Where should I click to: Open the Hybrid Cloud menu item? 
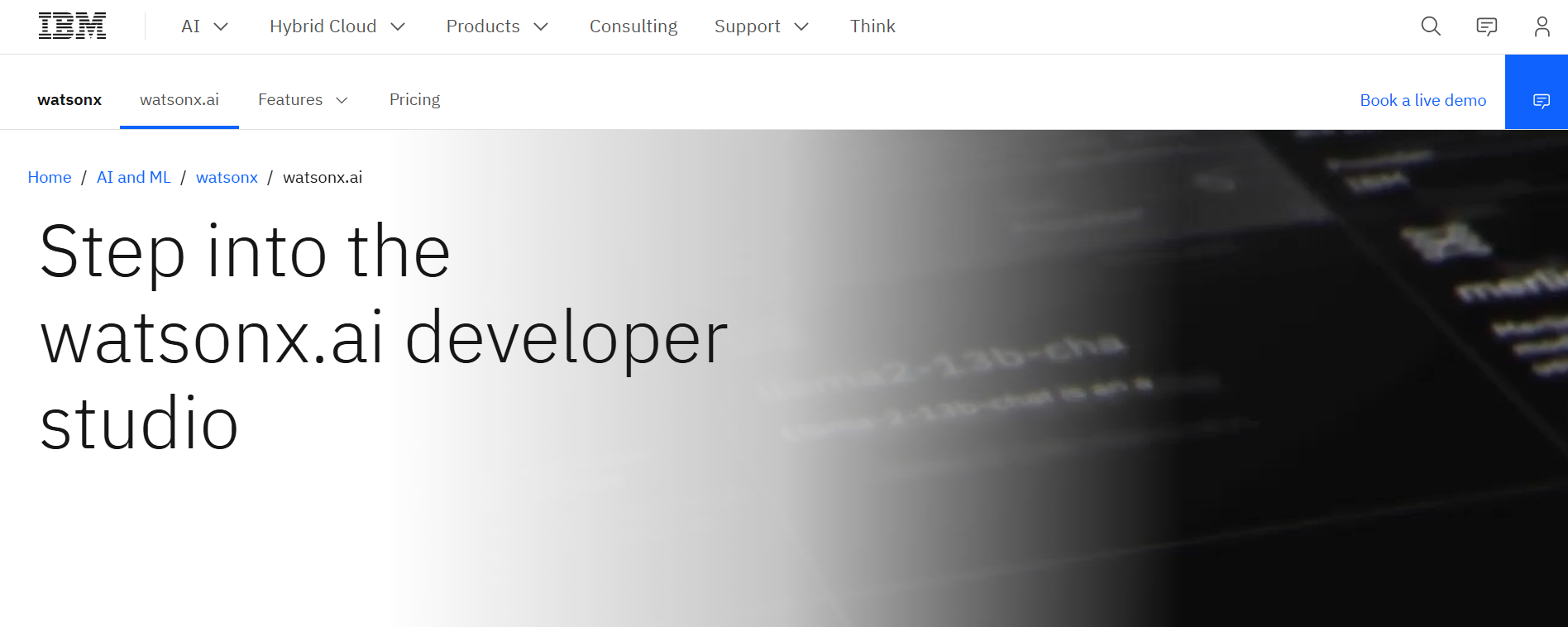click(x=323, y=26)
